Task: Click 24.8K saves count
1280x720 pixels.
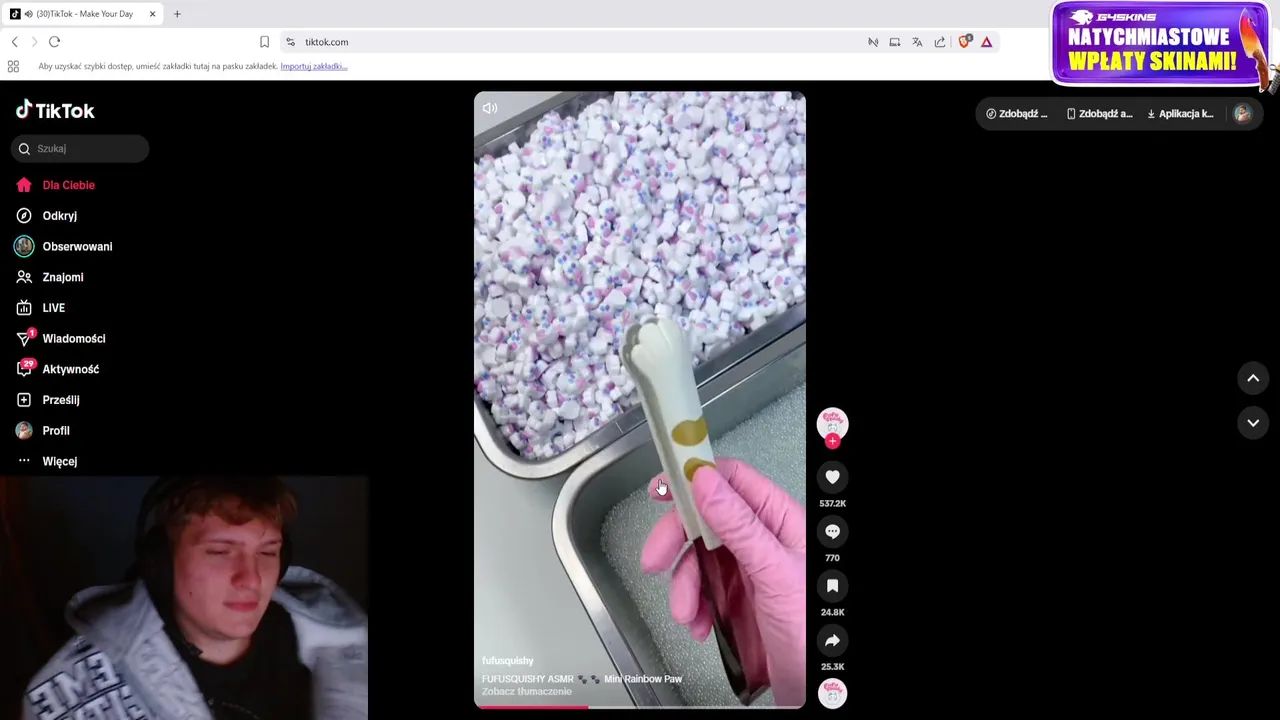Action: (x=832, y=612)
